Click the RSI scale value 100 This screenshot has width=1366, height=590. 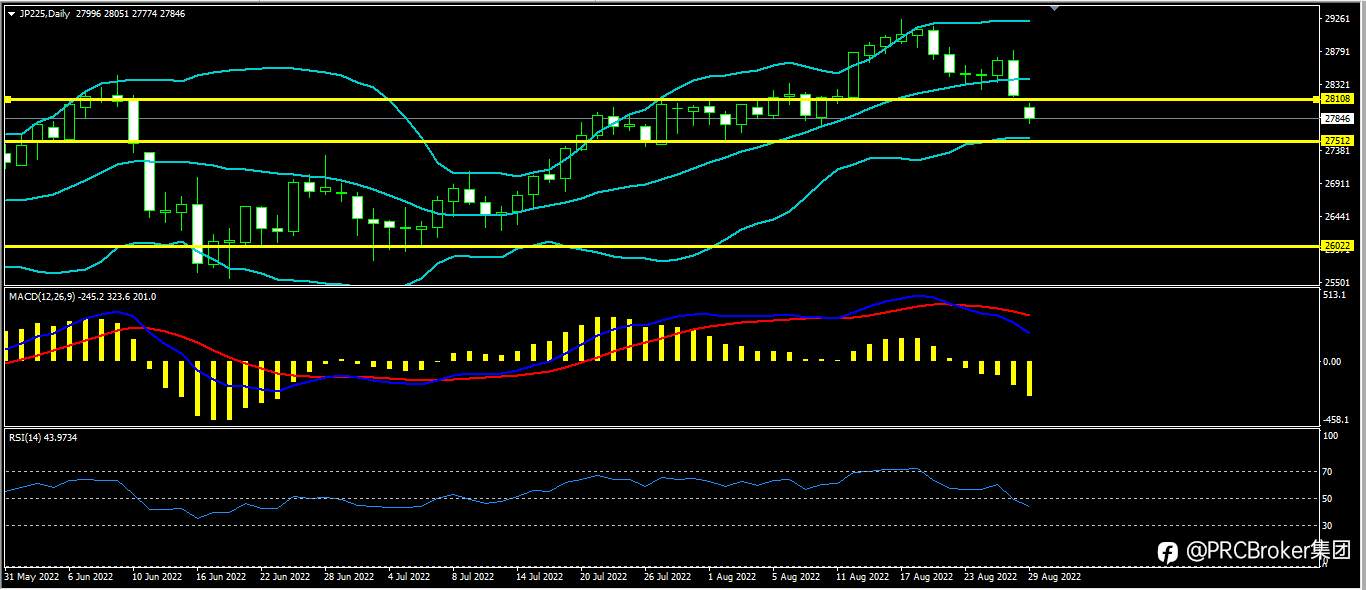point(1331,436)
